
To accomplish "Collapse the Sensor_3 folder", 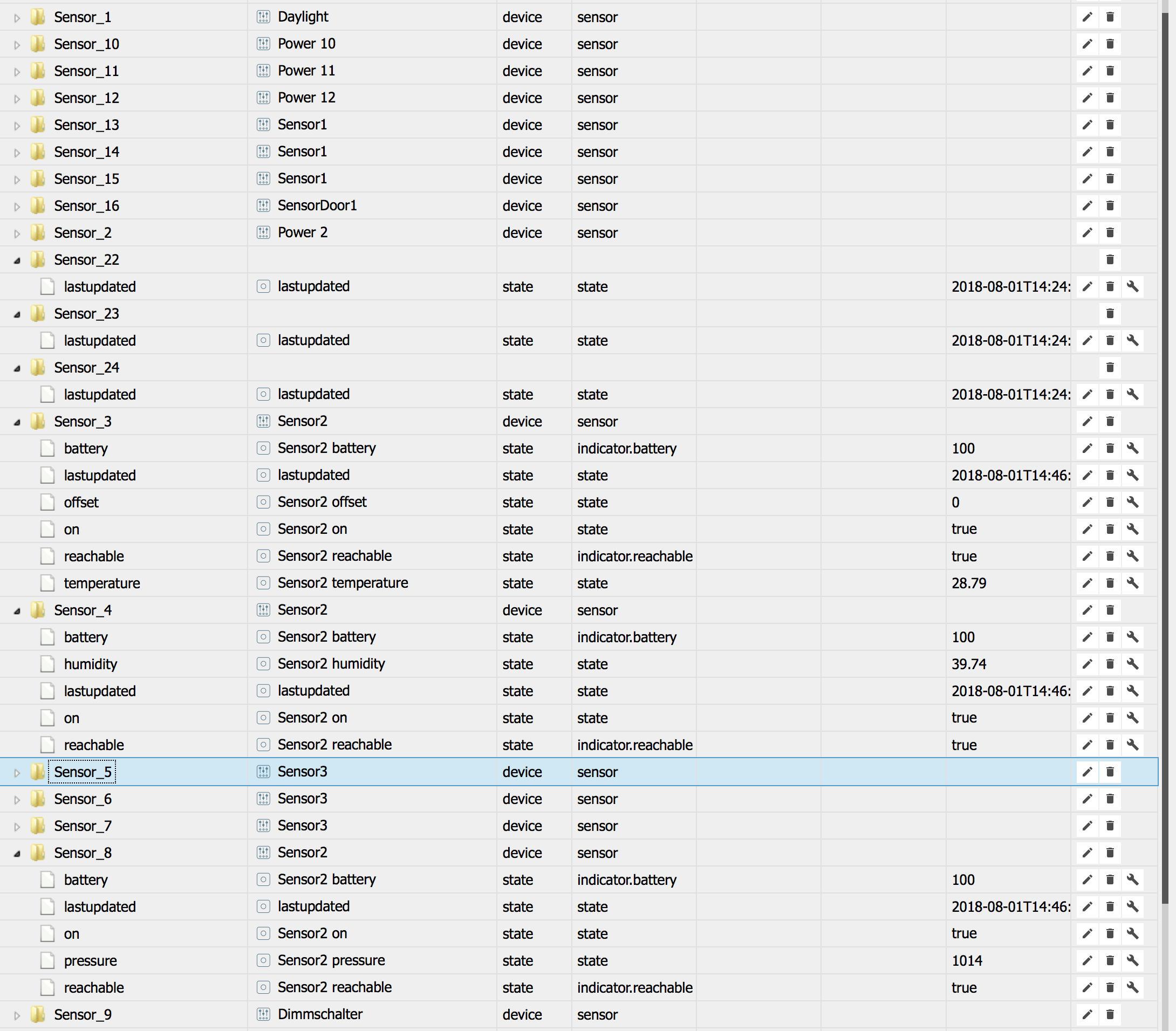I will point(17,422).
